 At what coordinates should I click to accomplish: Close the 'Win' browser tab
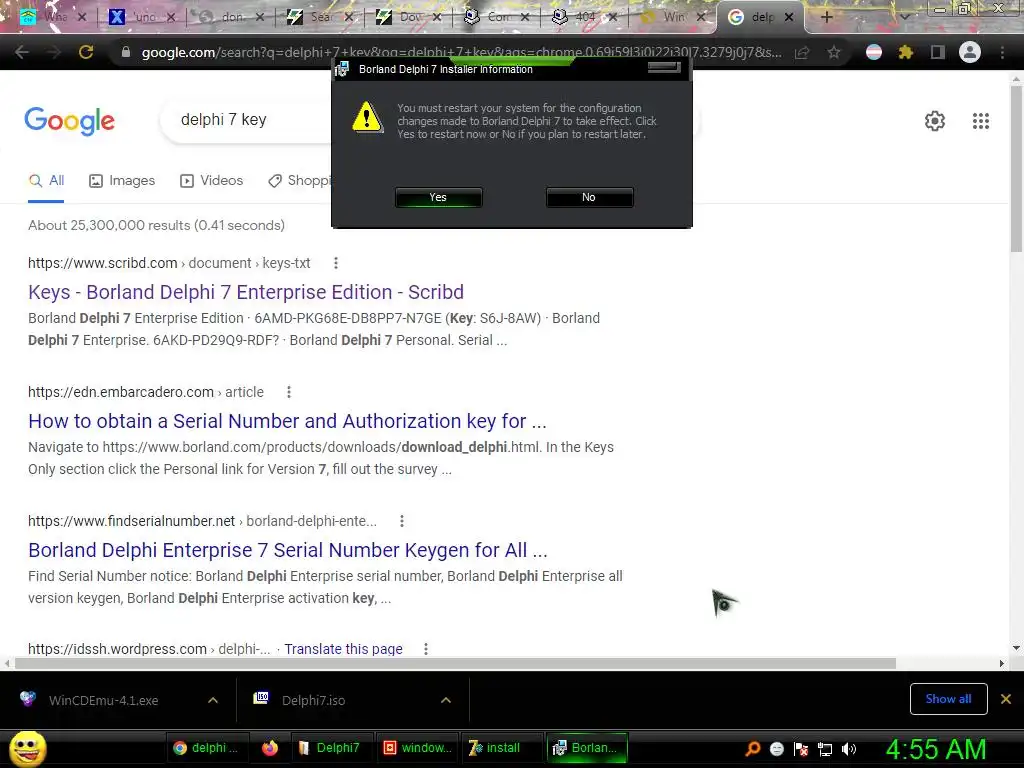click(x=701, y=17)
